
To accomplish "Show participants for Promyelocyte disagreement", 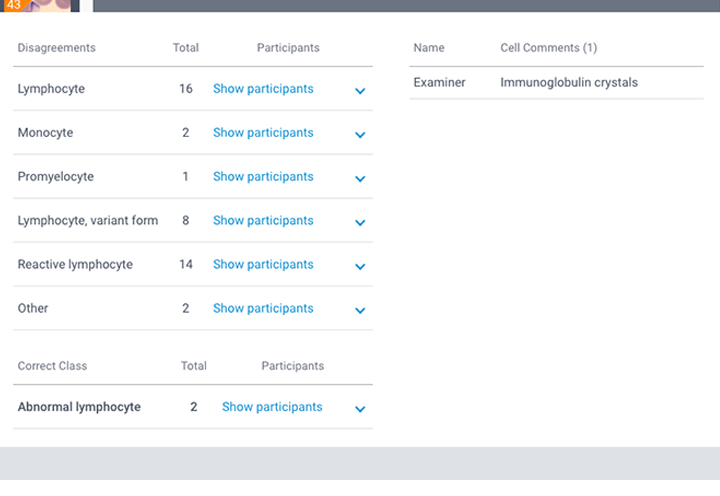I will click(263, 177).
